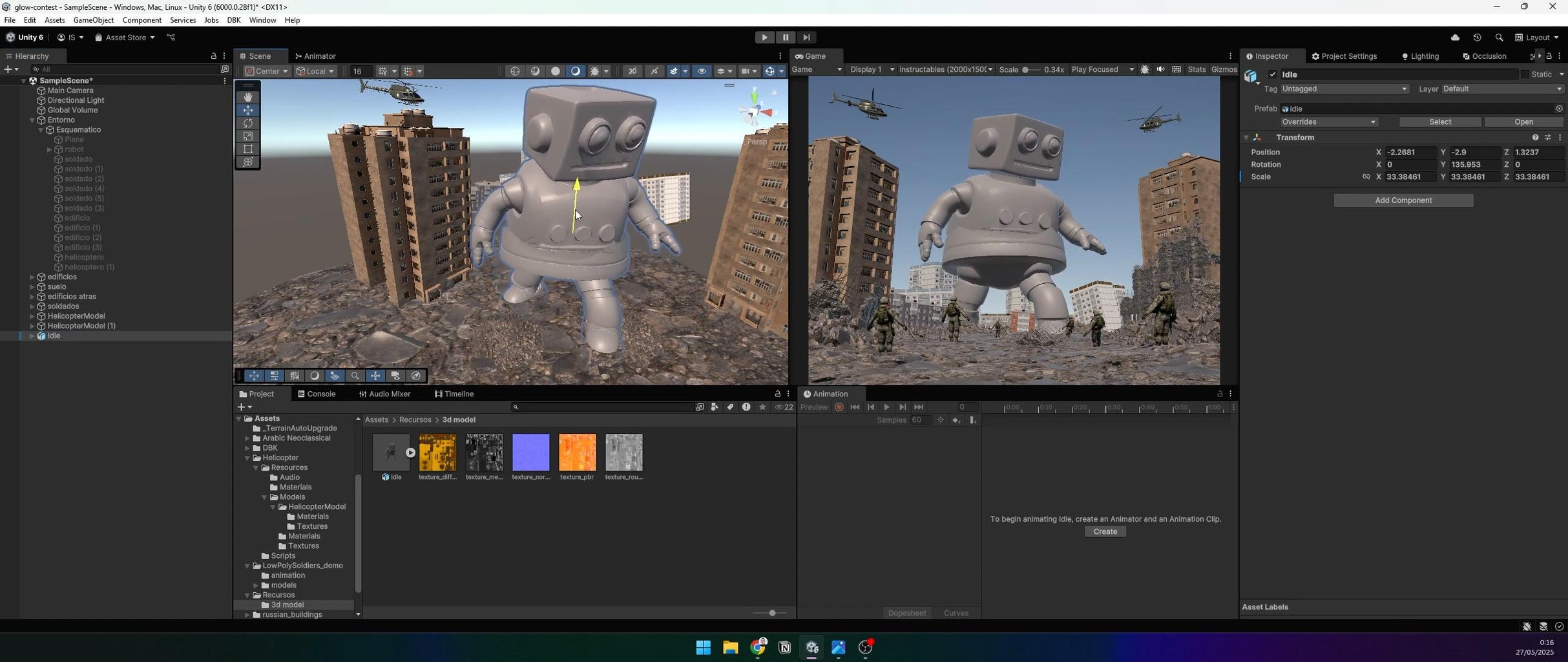The width and height of the screenshot is (1568, 662).
Task: Expand the edificios atras hierarchy item
Action: (x=32, y=297)
